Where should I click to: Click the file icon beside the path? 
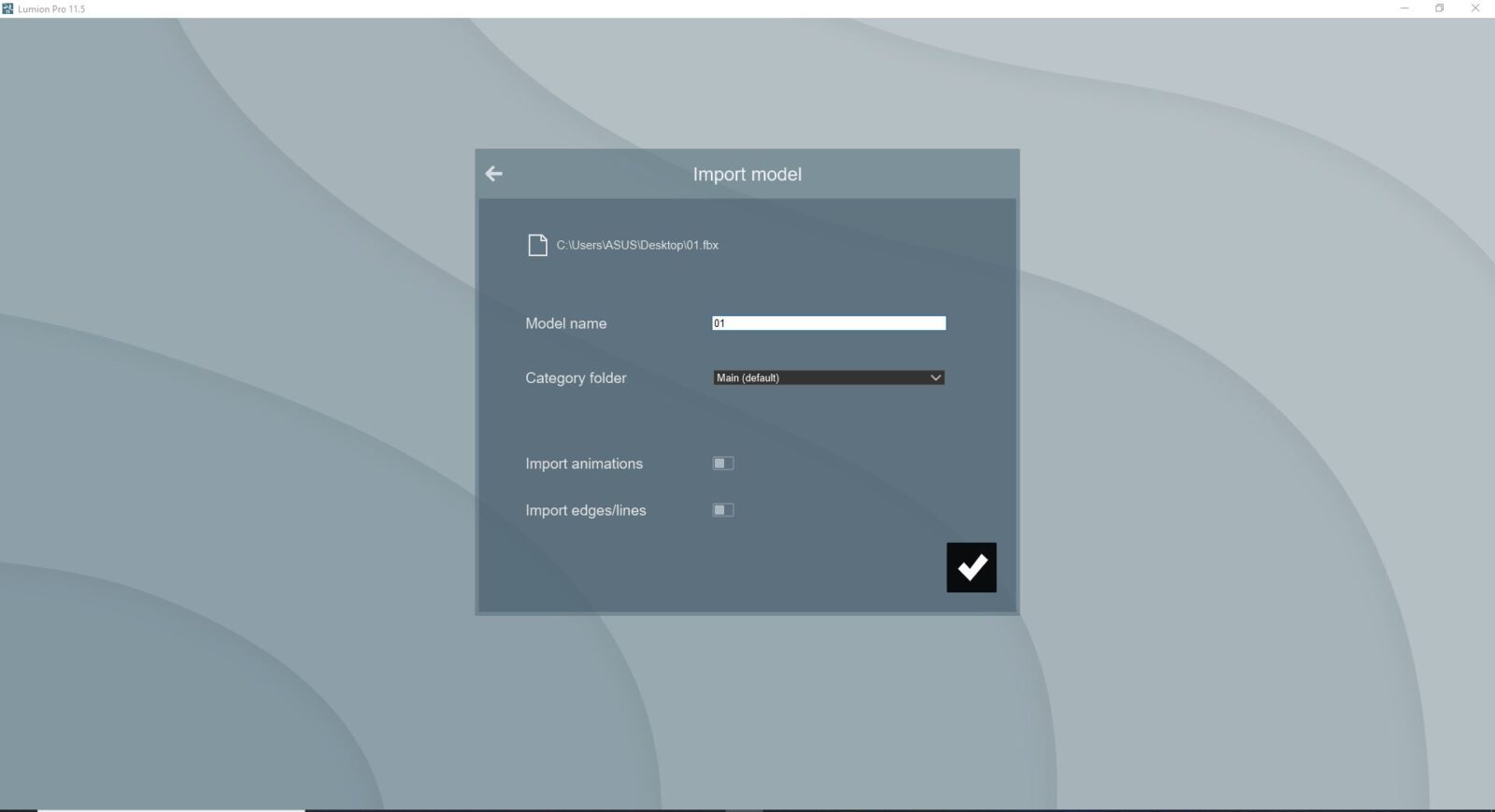[537, 245]
